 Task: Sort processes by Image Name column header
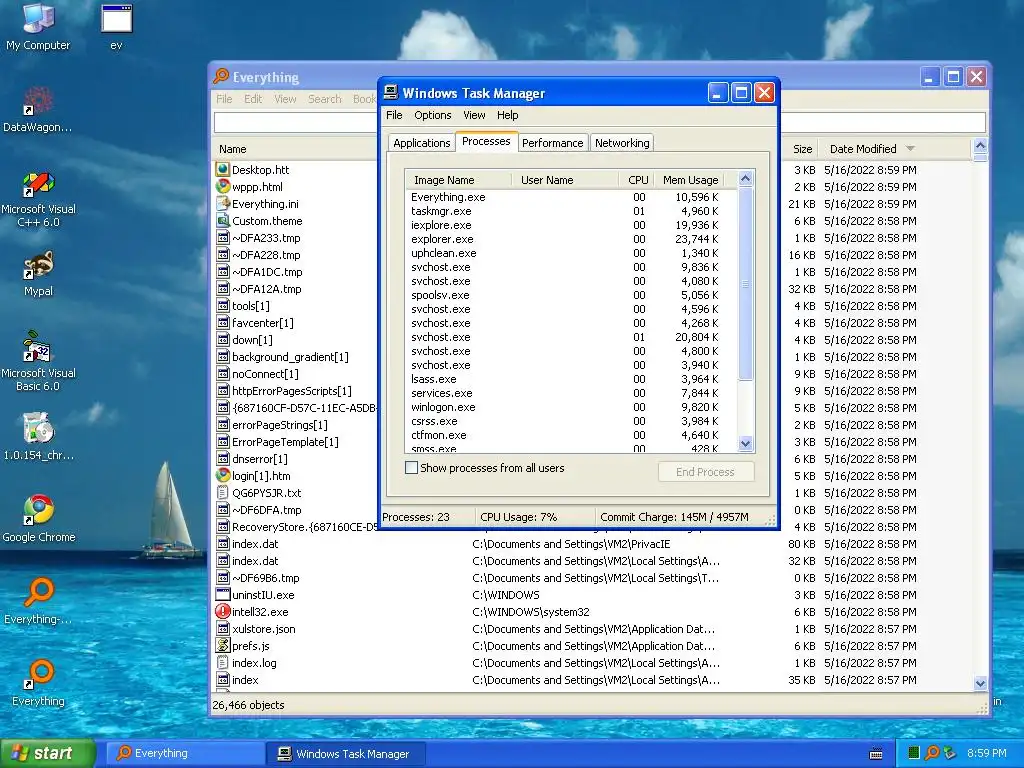458,180
